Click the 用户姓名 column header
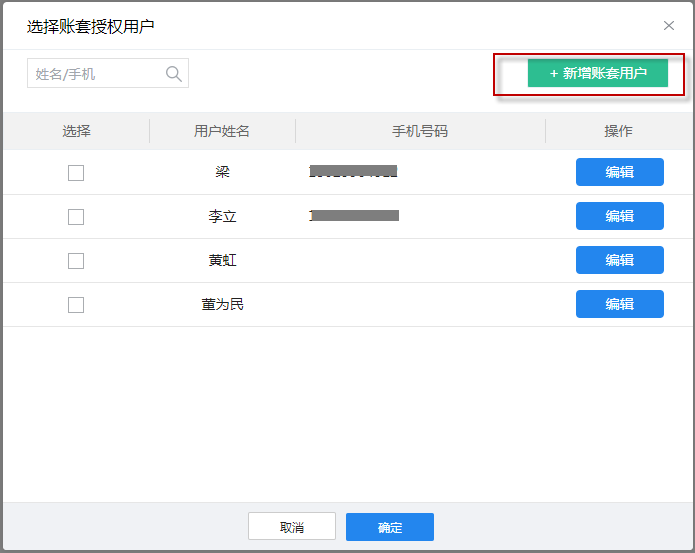Viewport: 695px width, 553px height. (222, 131)
